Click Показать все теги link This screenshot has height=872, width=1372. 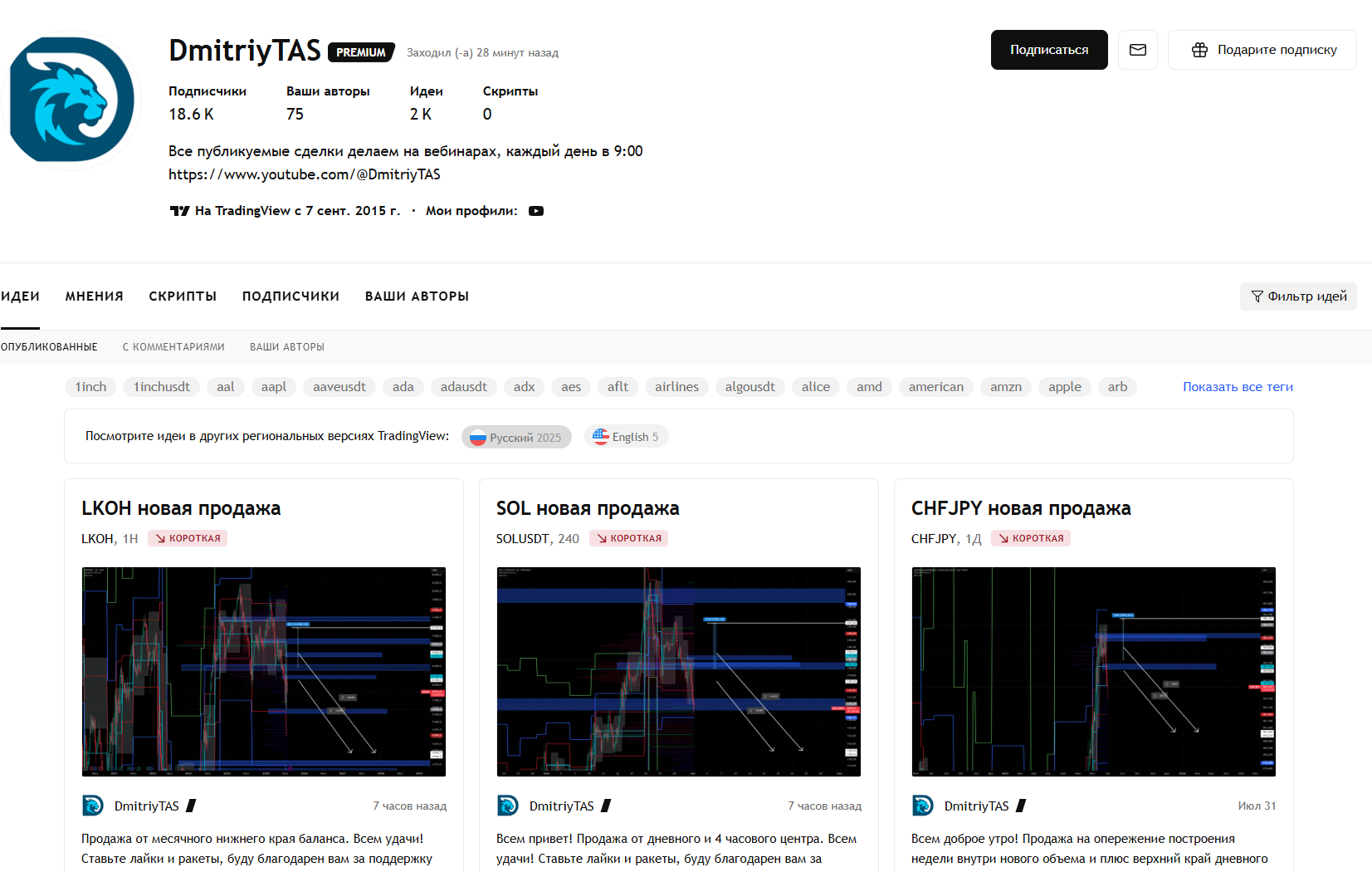1238,387
